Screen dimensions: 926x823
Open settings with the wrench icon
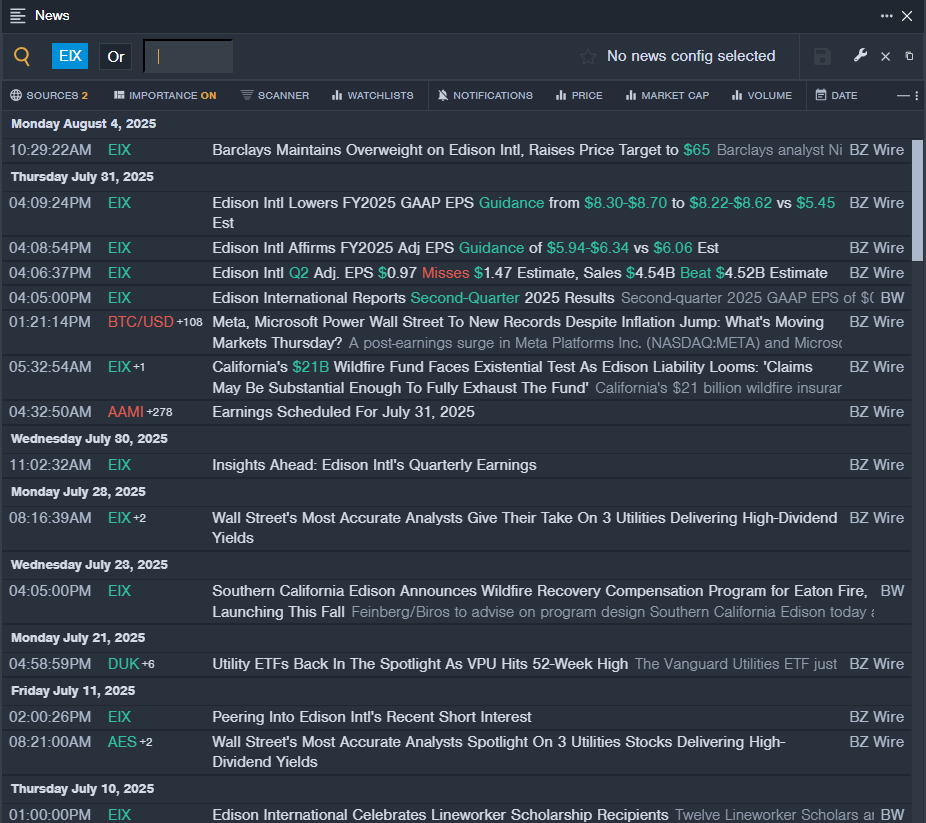[x=860, y=55]
